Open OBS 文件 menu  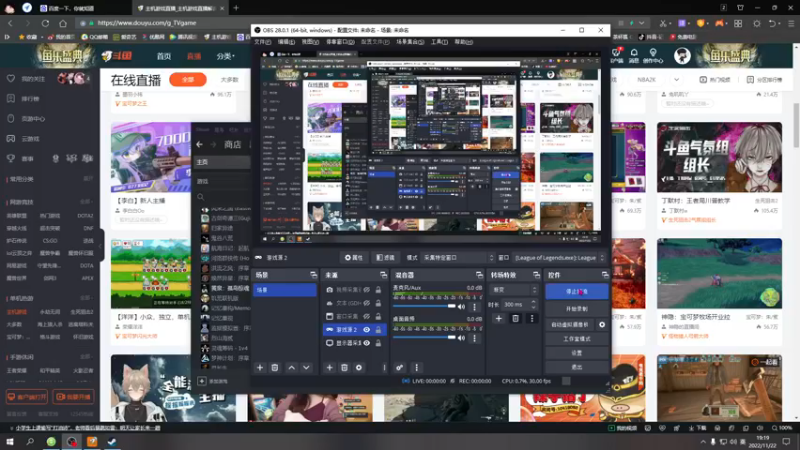(262, 42)
